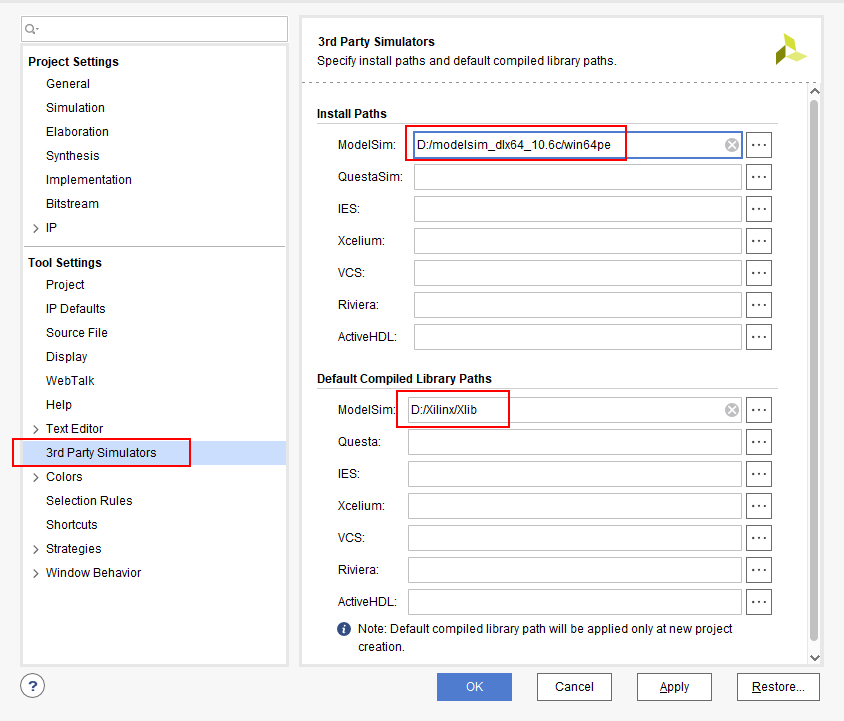This screenshot has height=721, width=844.
Task: Open Display settings
Action: pyautogui.click(x=67, y=357)
